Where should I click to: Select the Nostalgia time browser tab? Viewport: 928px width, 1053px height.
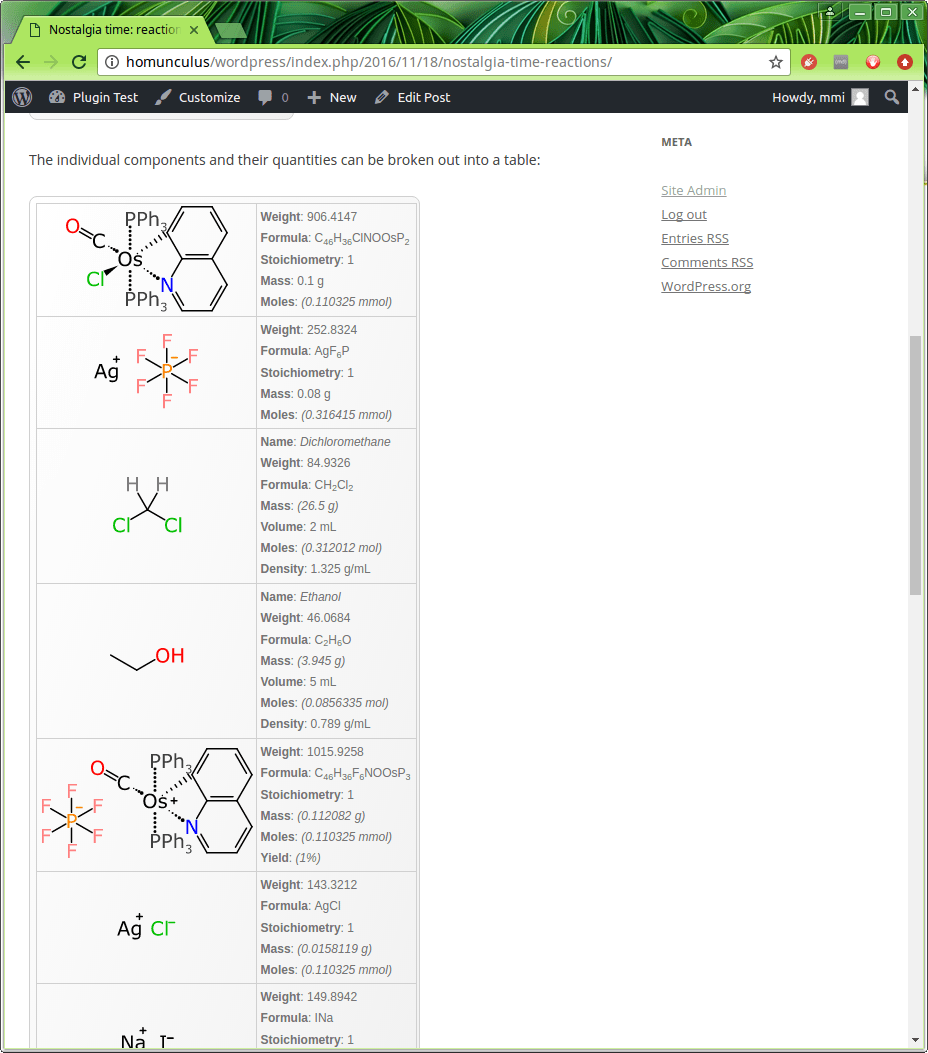(x=113, y=30)
